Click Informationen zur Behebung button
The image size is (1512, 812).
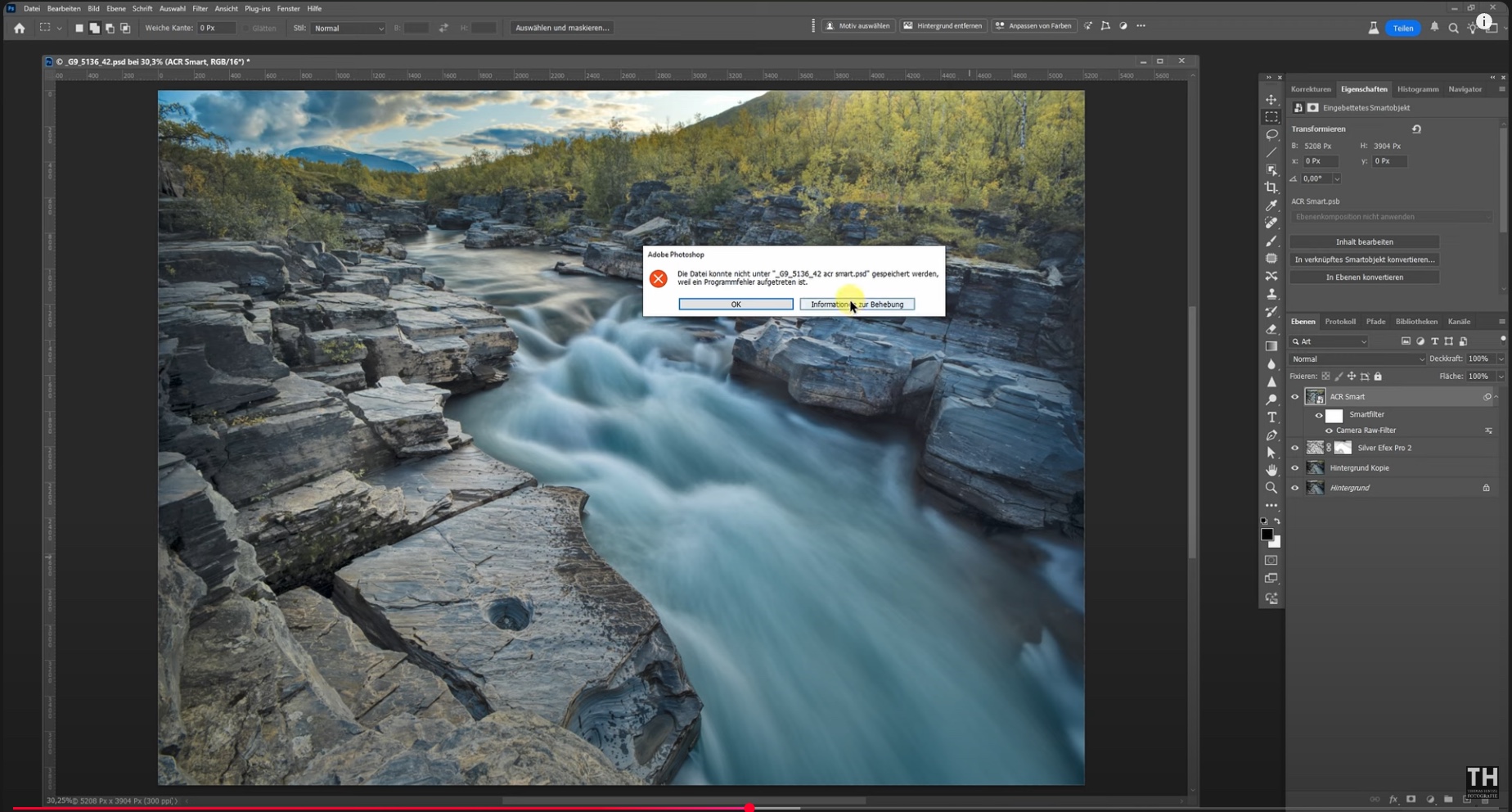857,304
